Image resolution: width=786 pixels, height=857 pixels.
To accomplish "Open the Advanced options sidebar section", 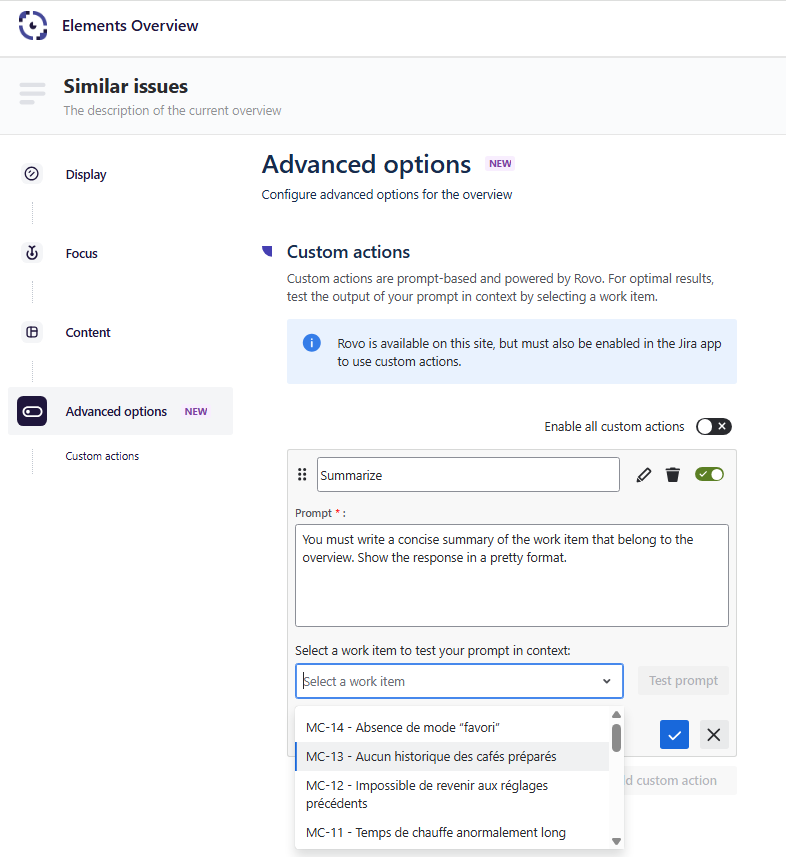I will point(116,411).
